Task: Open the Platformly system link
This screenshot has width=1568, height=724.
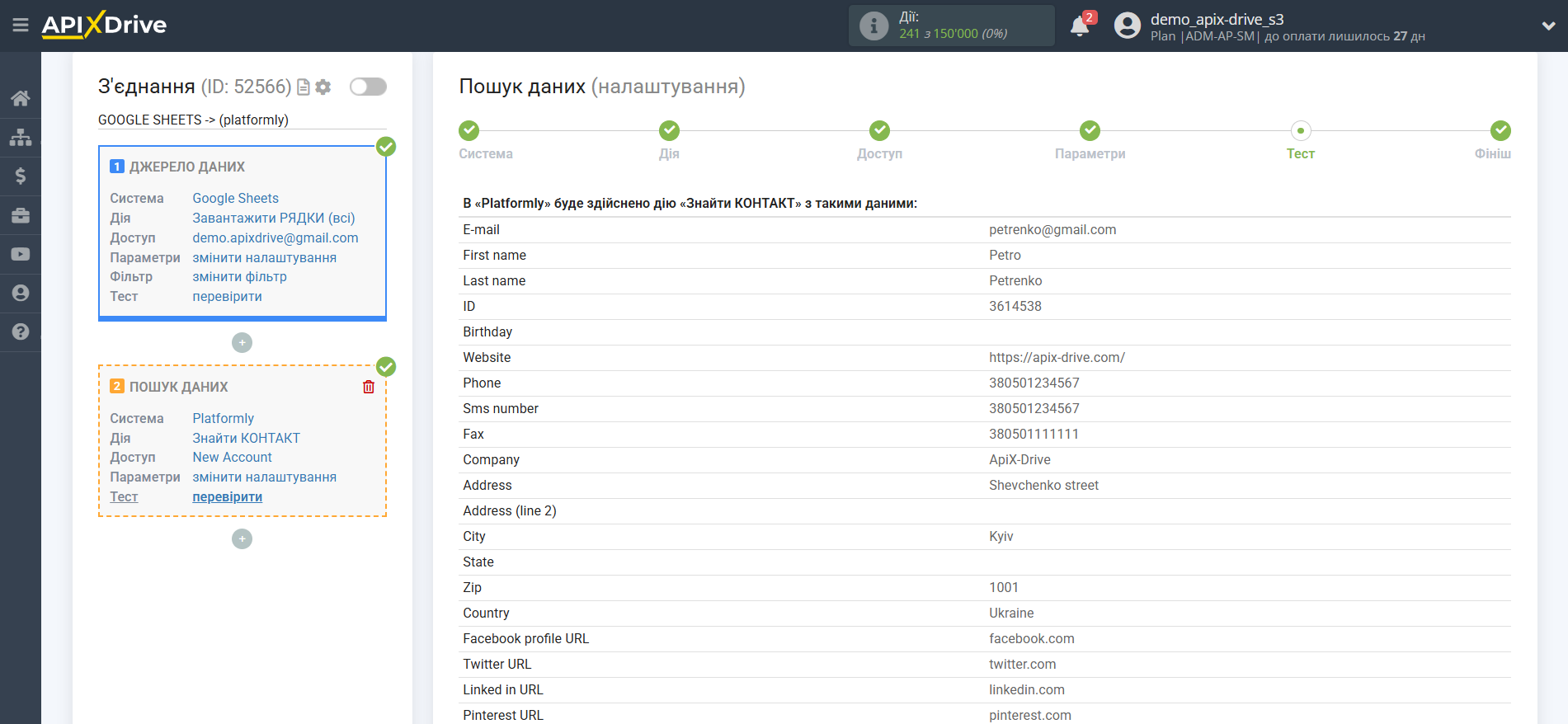Action: (x=223, y=418)
